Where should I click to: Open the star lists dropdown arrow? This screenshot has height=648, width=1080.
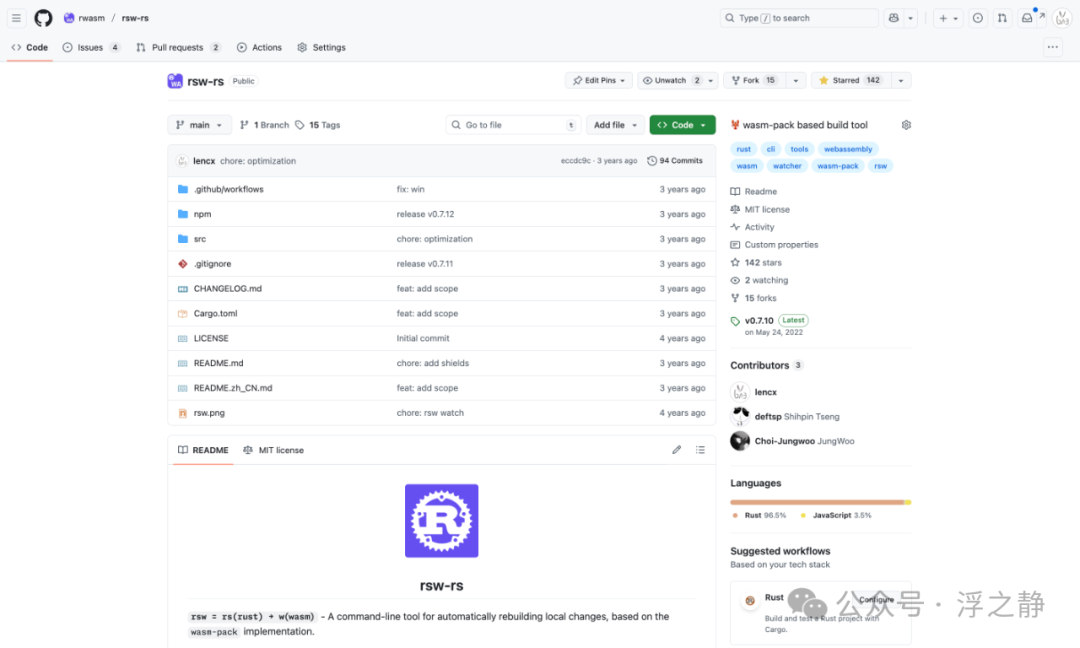pyautogui.click(x=901, y=81)
